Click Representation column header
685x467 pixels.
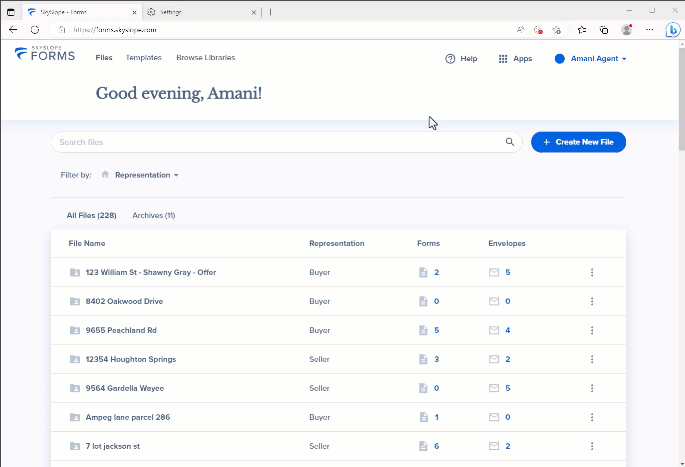pos(337,243)
